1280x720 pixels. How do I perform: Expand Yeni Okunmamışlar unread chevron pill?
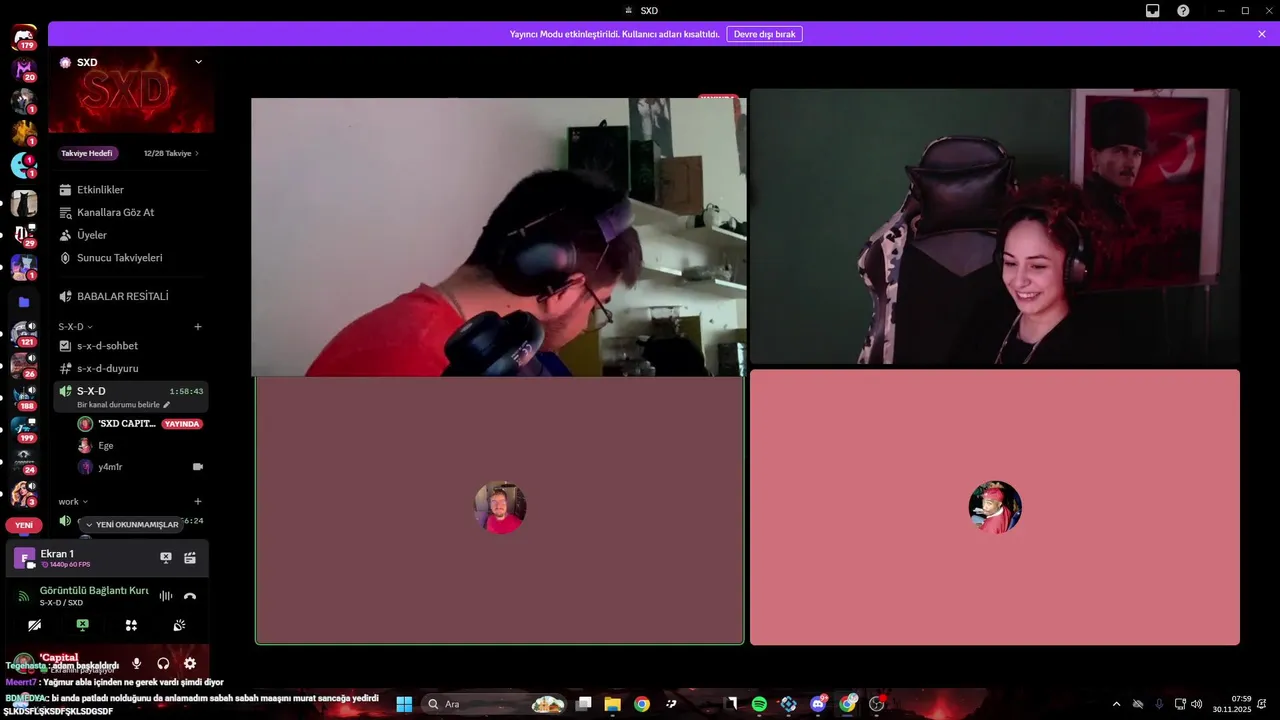pos(131,524)
